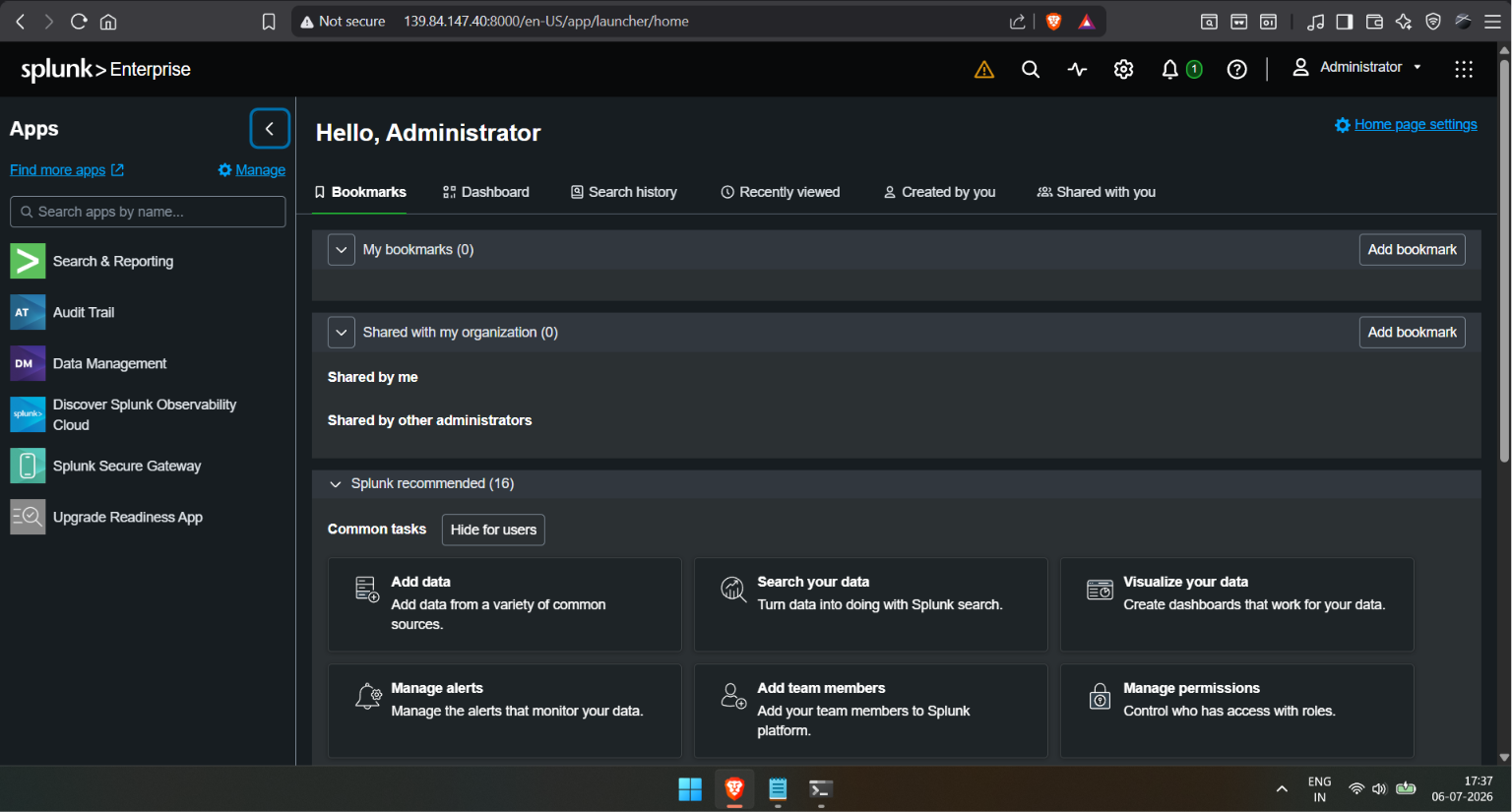This screenshot has width=1512, height=812.
Task: Click the Manage alerts bell icon
Action: coord(368,696)
